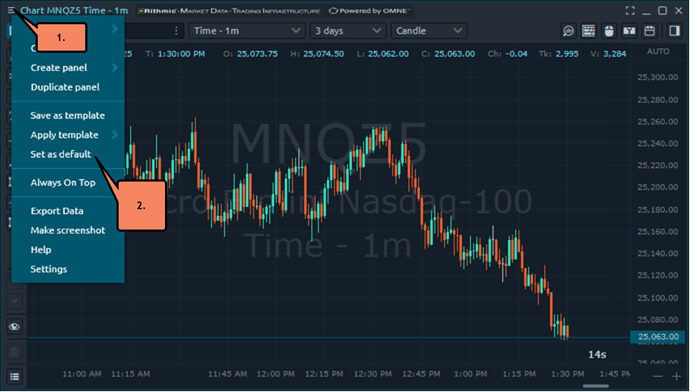Screen dimensions: 690x392
Task: Open the object list icon at bottom left
Action: [15, 377]
